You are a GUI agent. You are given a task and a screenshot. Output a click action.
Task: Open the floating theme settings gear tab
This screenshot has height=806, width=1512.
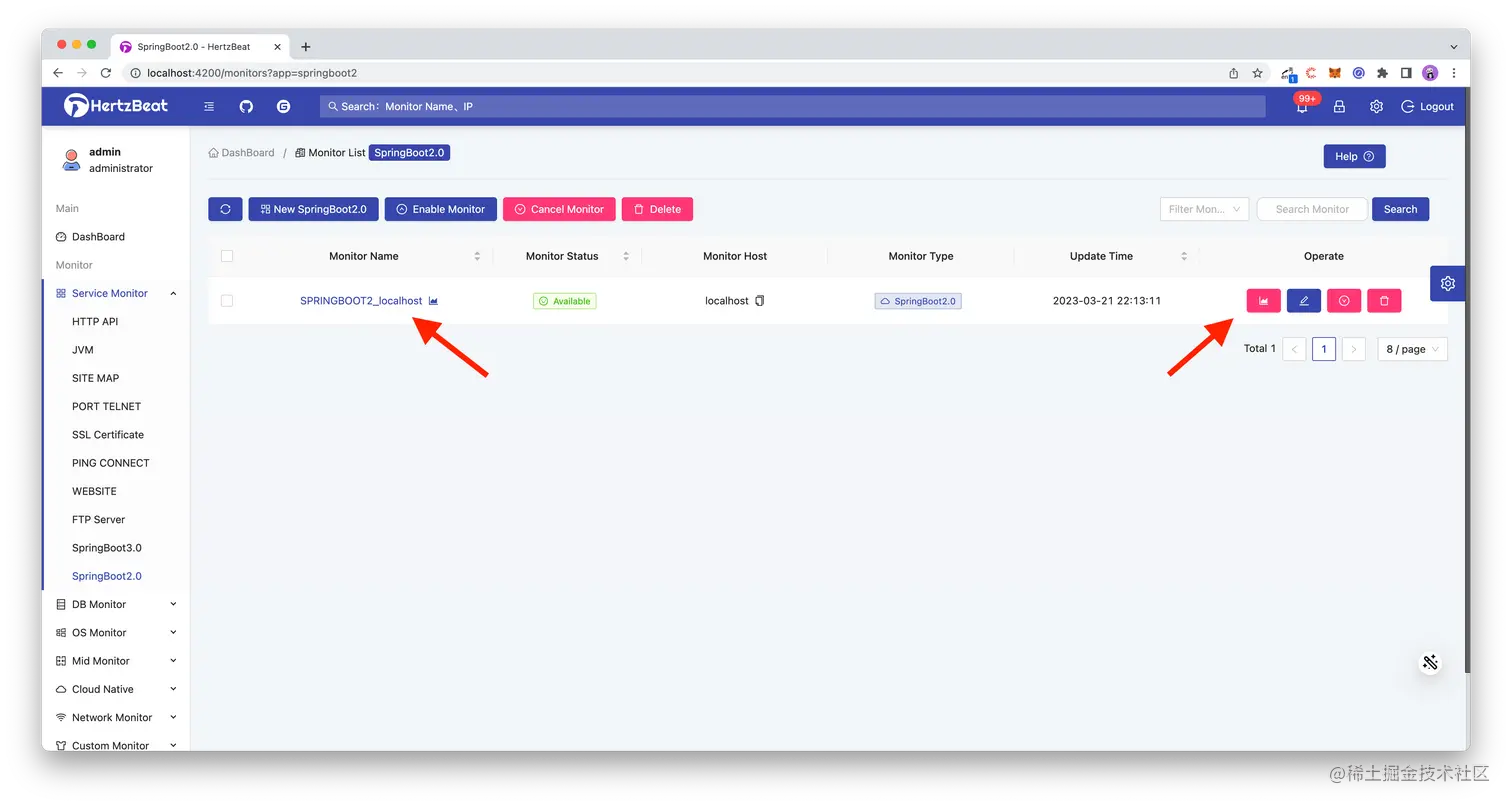pos(1447,283)
